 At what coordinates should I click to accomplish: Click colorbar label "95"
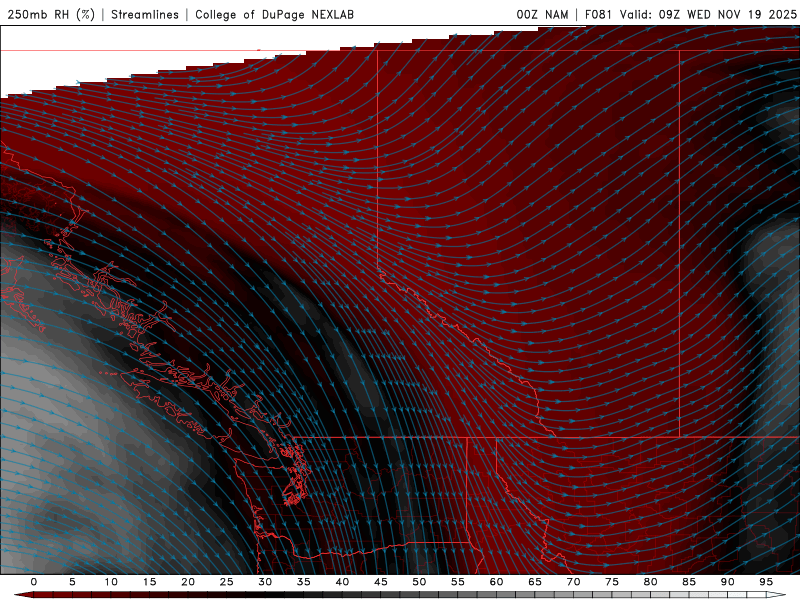click(766, 582)
